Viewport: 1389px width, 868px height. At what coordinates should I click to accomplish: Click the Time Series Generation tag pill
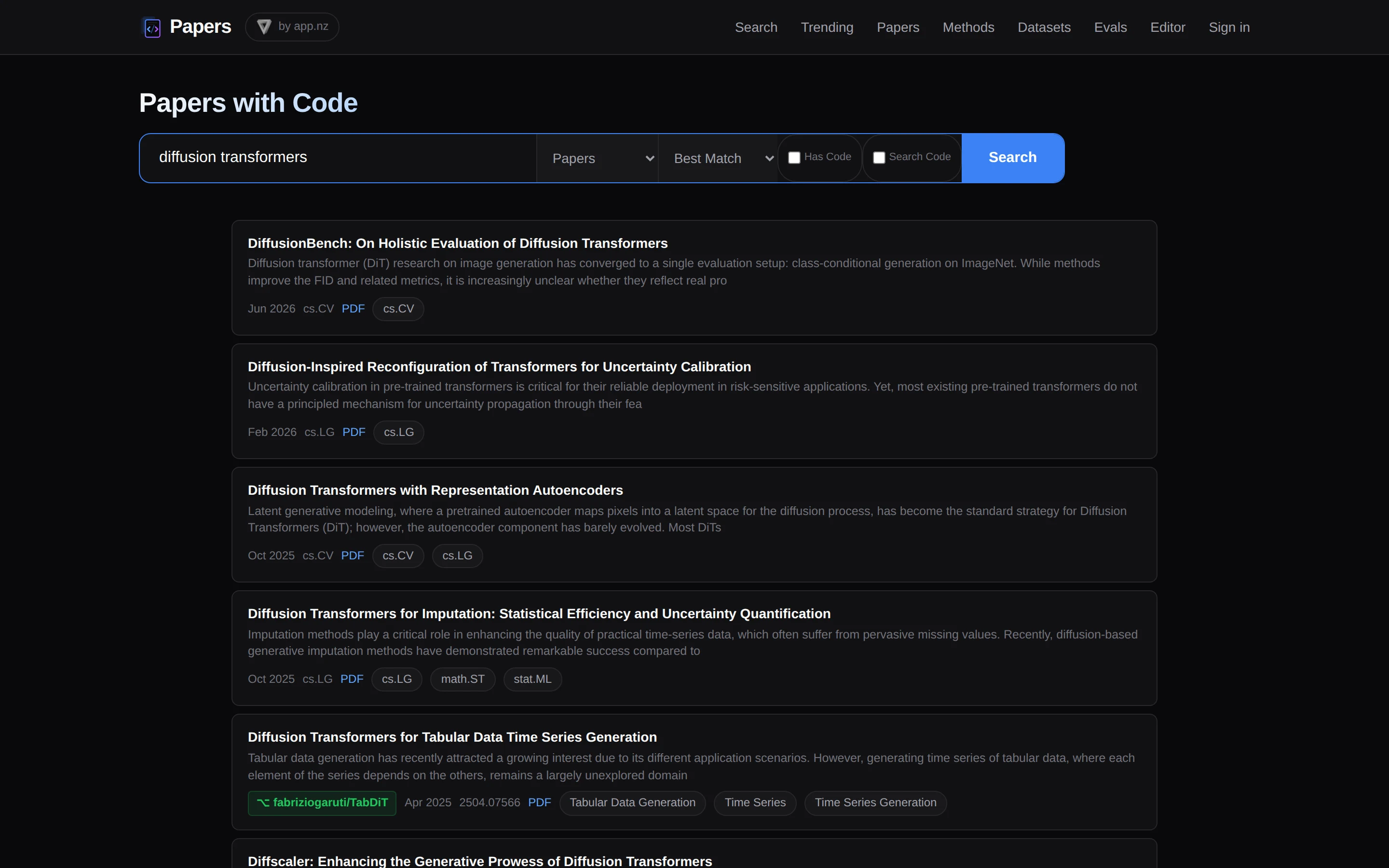(x=875, y=802)
